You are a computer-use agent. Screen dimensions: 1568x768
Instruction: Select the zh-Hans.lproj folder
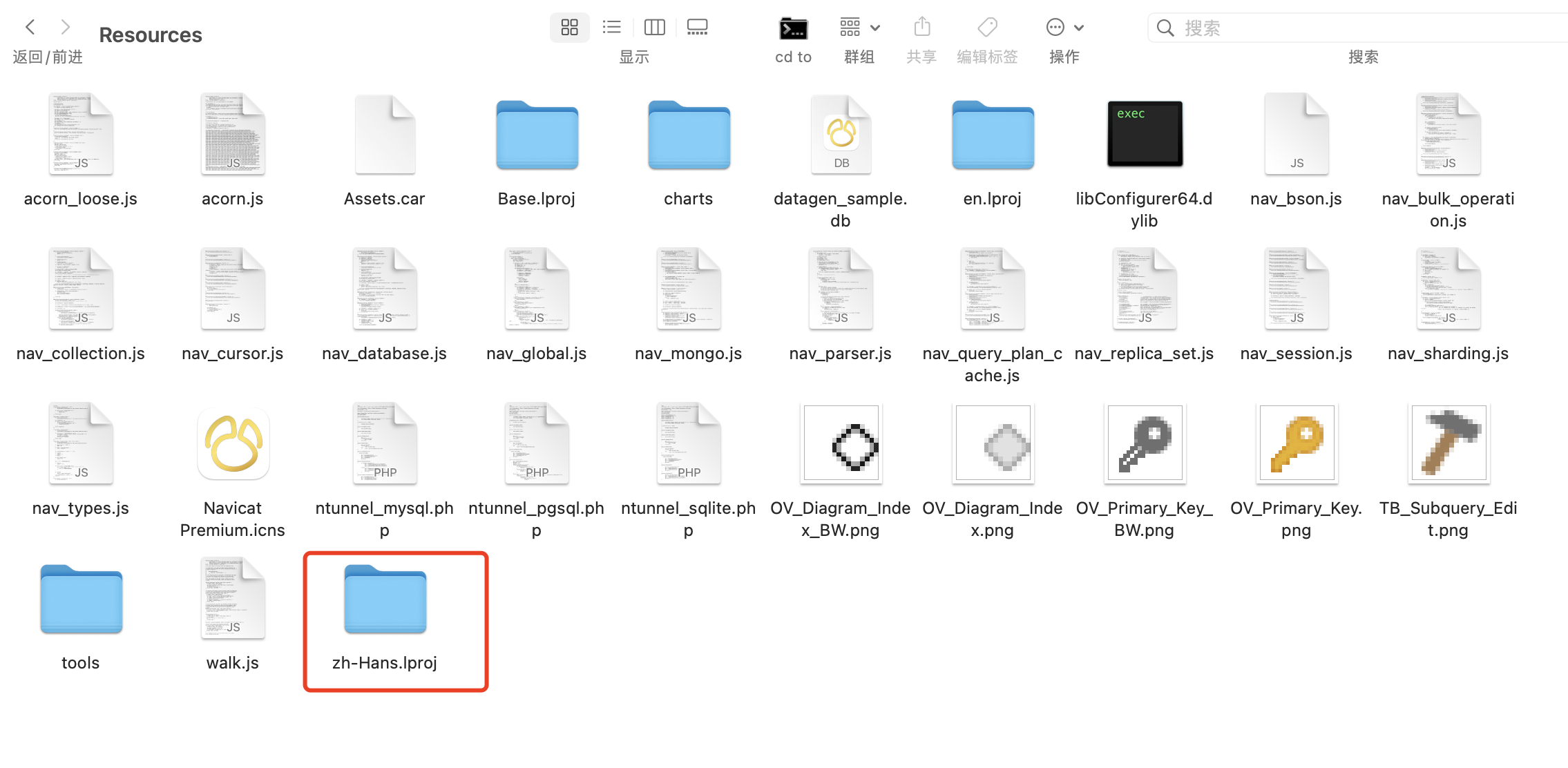pyautogui.click(x=385, y=599)
